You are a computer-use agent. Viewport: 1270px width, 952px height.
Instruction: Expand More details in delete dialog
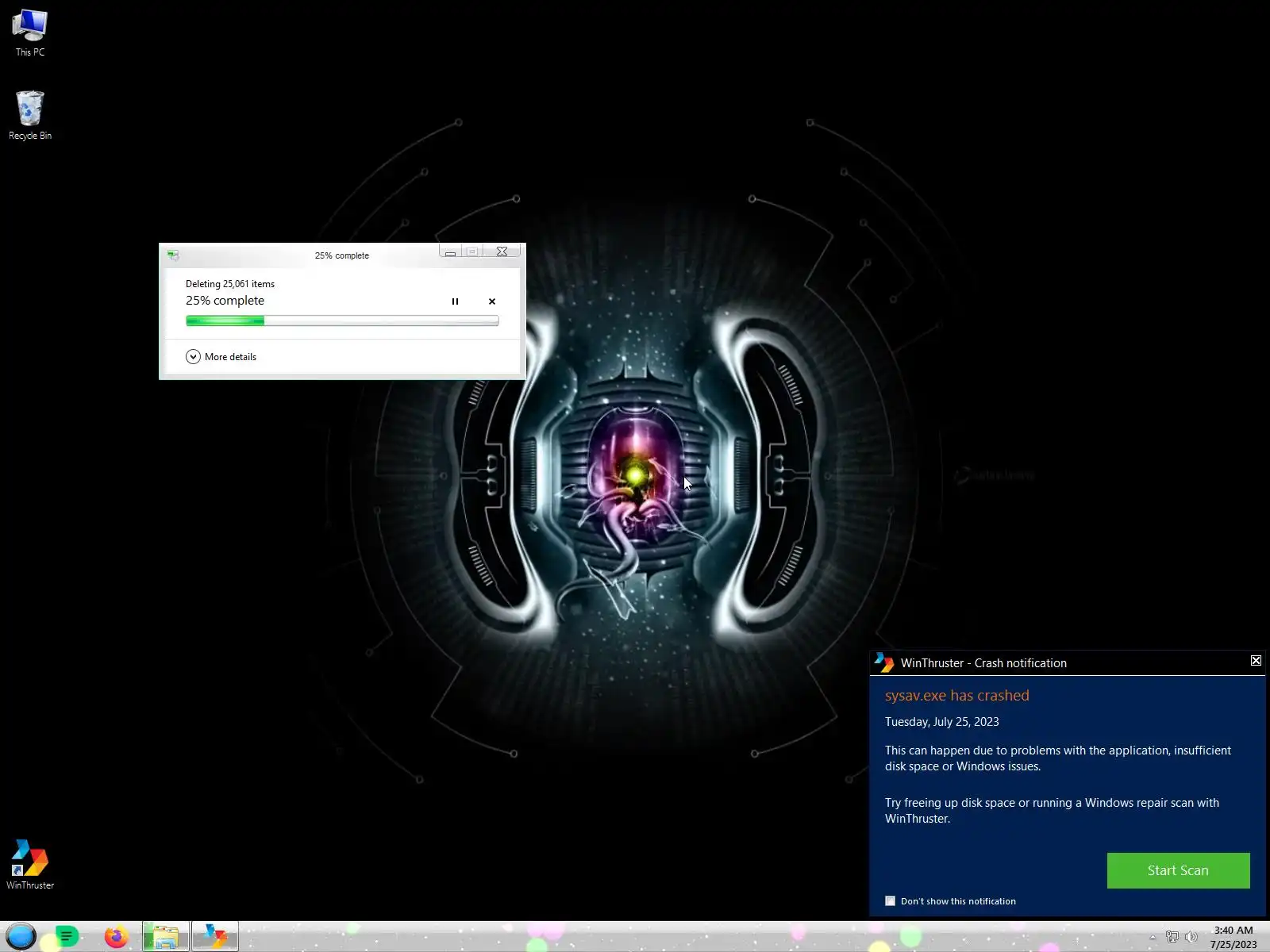pyautogui.click(x=221, y=357)
